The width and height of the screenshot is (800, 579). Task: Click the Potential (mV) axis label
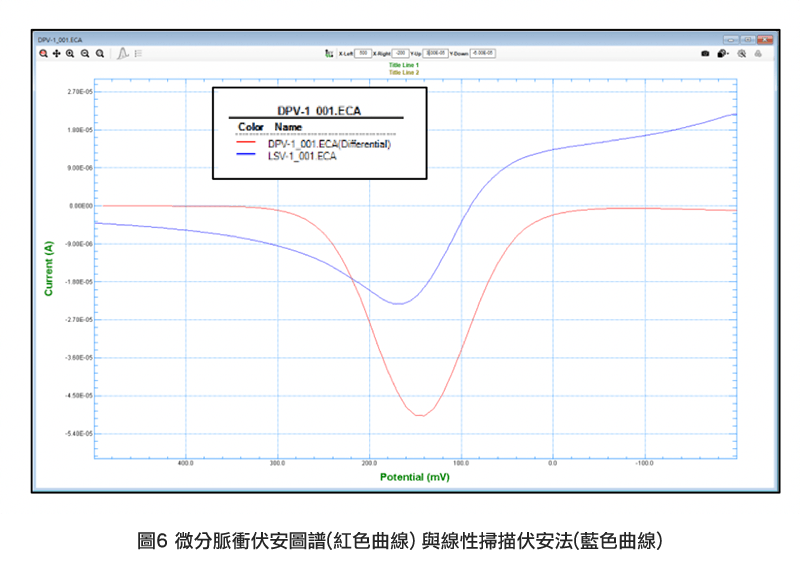tap(416, 478)
